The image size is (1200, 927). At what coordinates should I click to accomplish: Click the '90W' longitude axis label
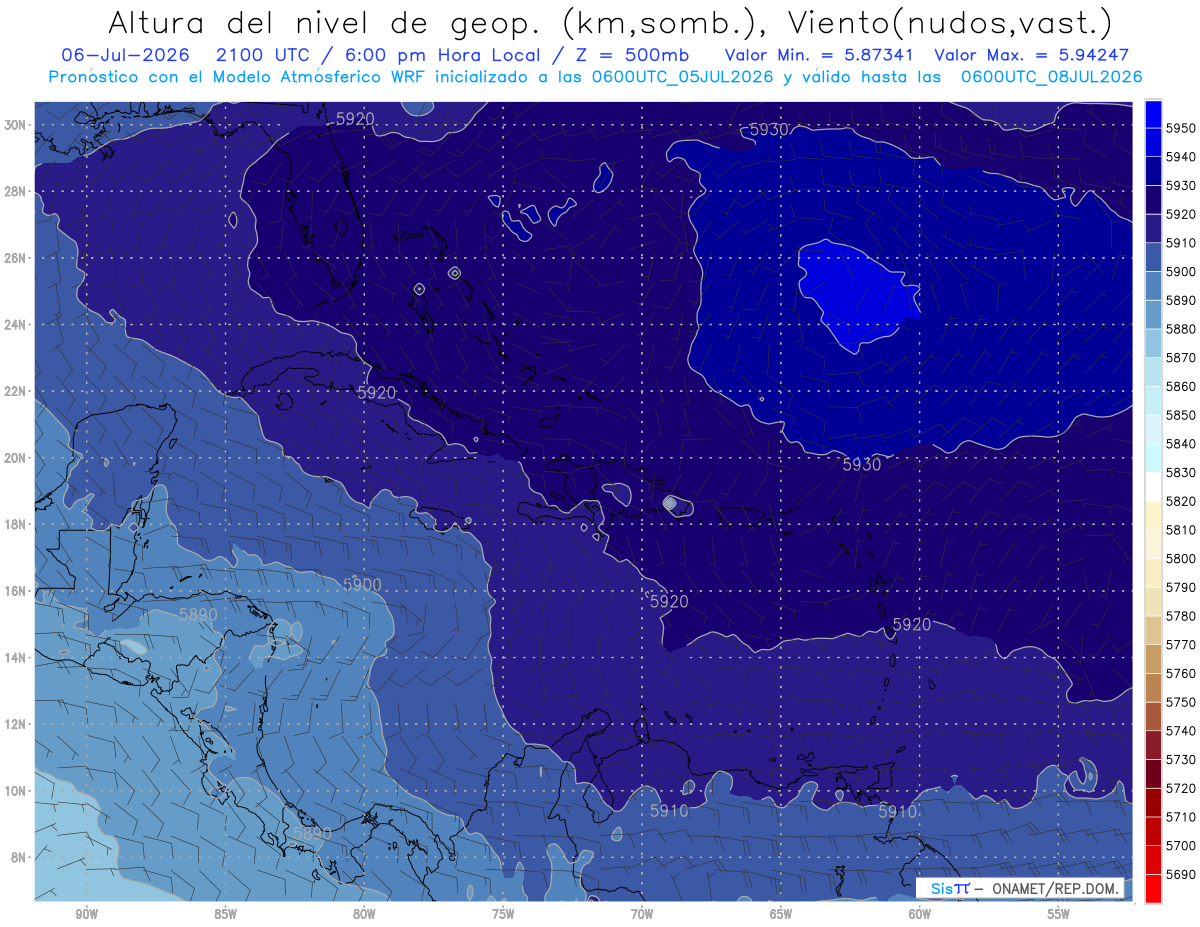(x=86, y=913)
